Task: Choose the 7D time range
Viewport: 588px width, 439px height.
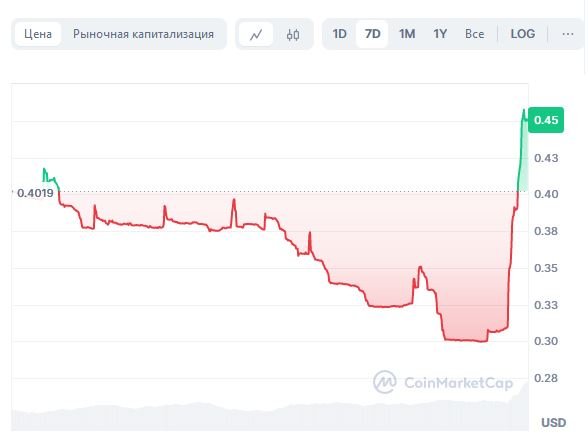Action: click(x=372, y=34)
